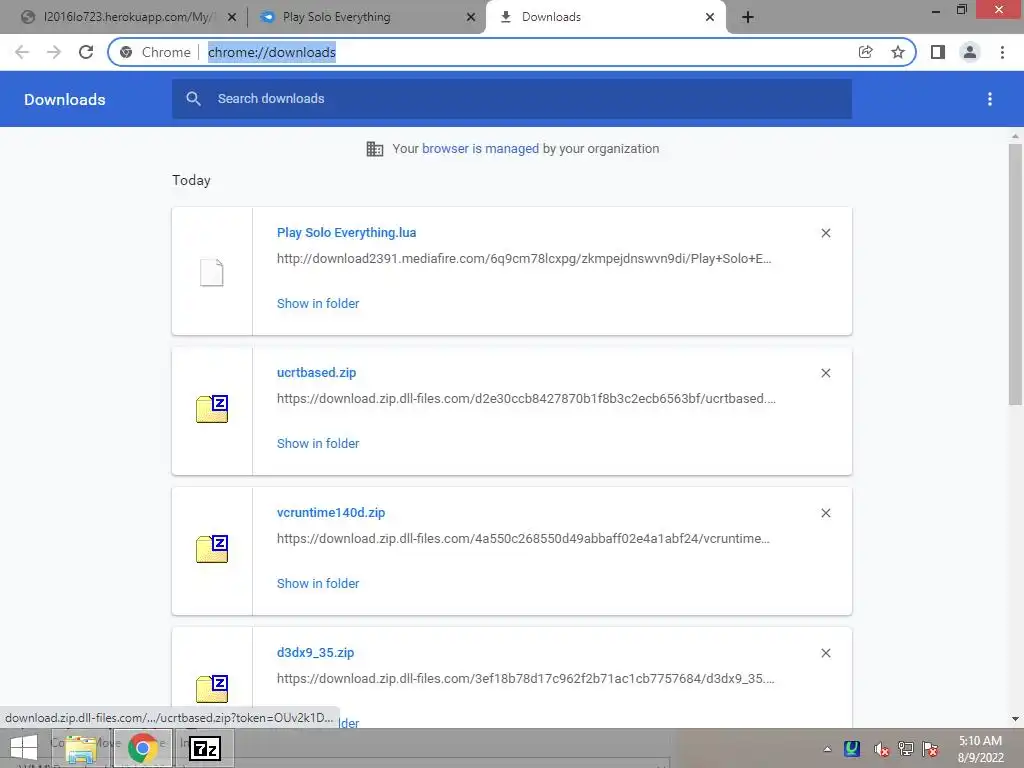Close the Play Solo Everything tab
The image size is (1024, 768).
pos(471,17)
